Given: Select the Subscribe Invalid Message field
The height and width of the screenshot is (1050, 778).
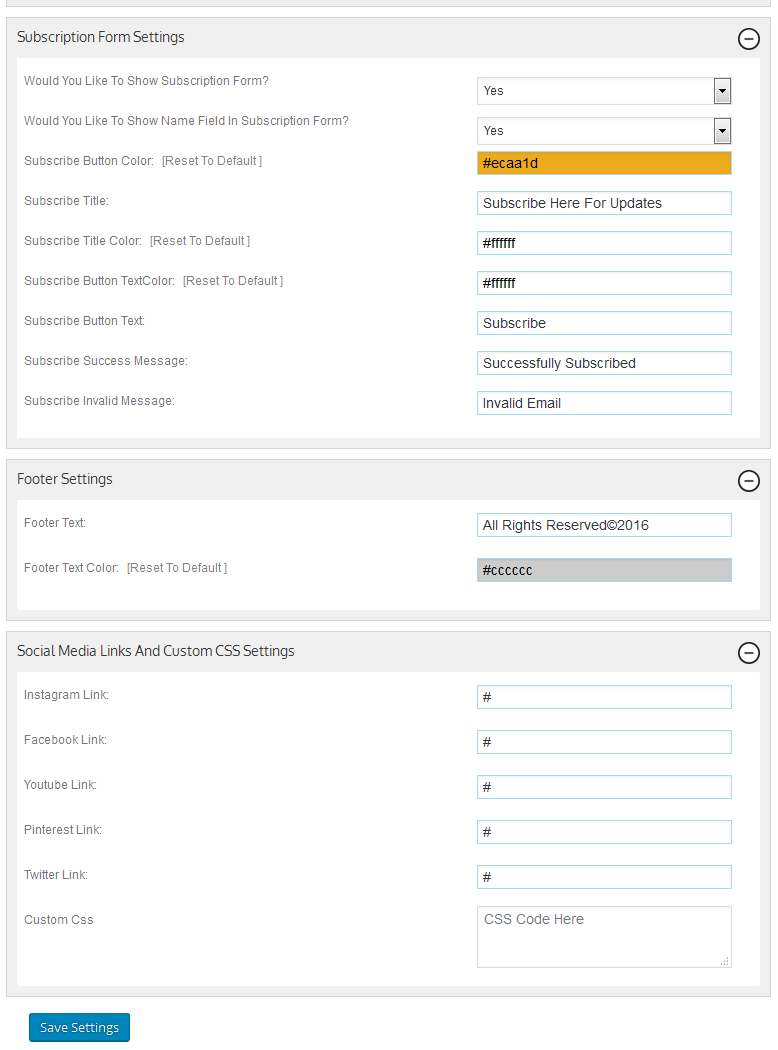Looking at the screenshot, I should click(x=604, y=404).
